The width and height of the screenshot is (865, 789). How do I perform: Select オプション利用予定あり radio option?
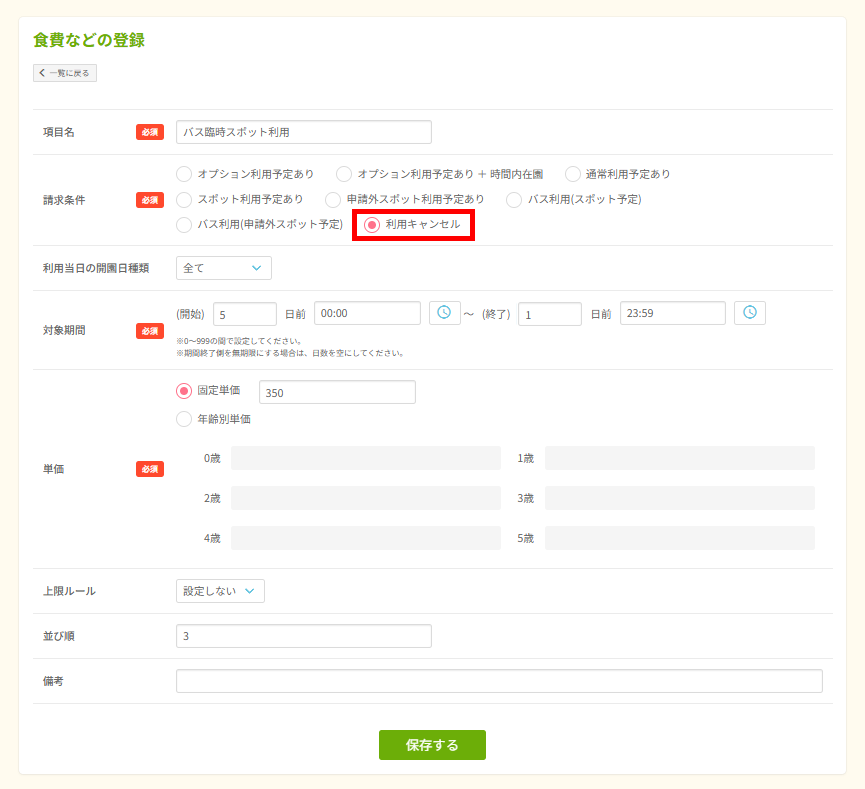184,174
